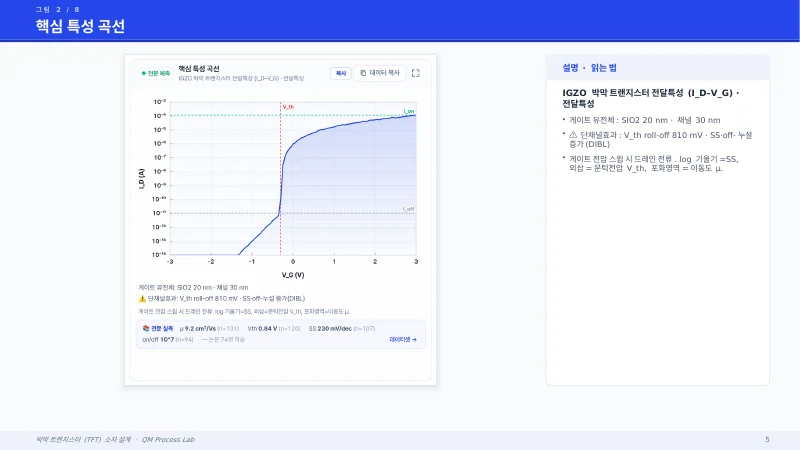Click the n=131 sample count text
800x450 pixels.
click(x=228, y=329)
